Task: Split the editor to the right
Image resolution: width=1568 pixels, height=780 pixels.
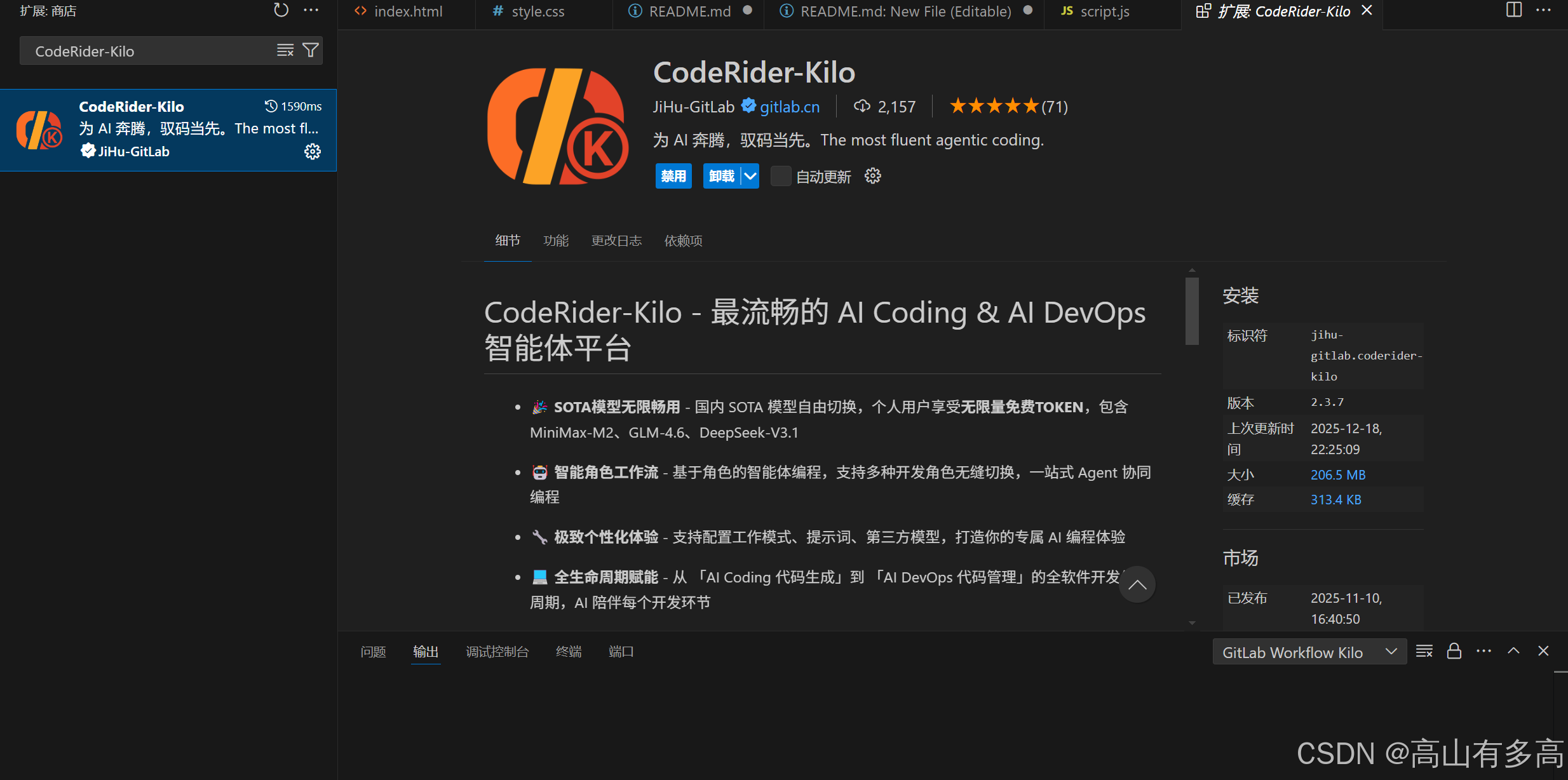Action: [1514, 10]
